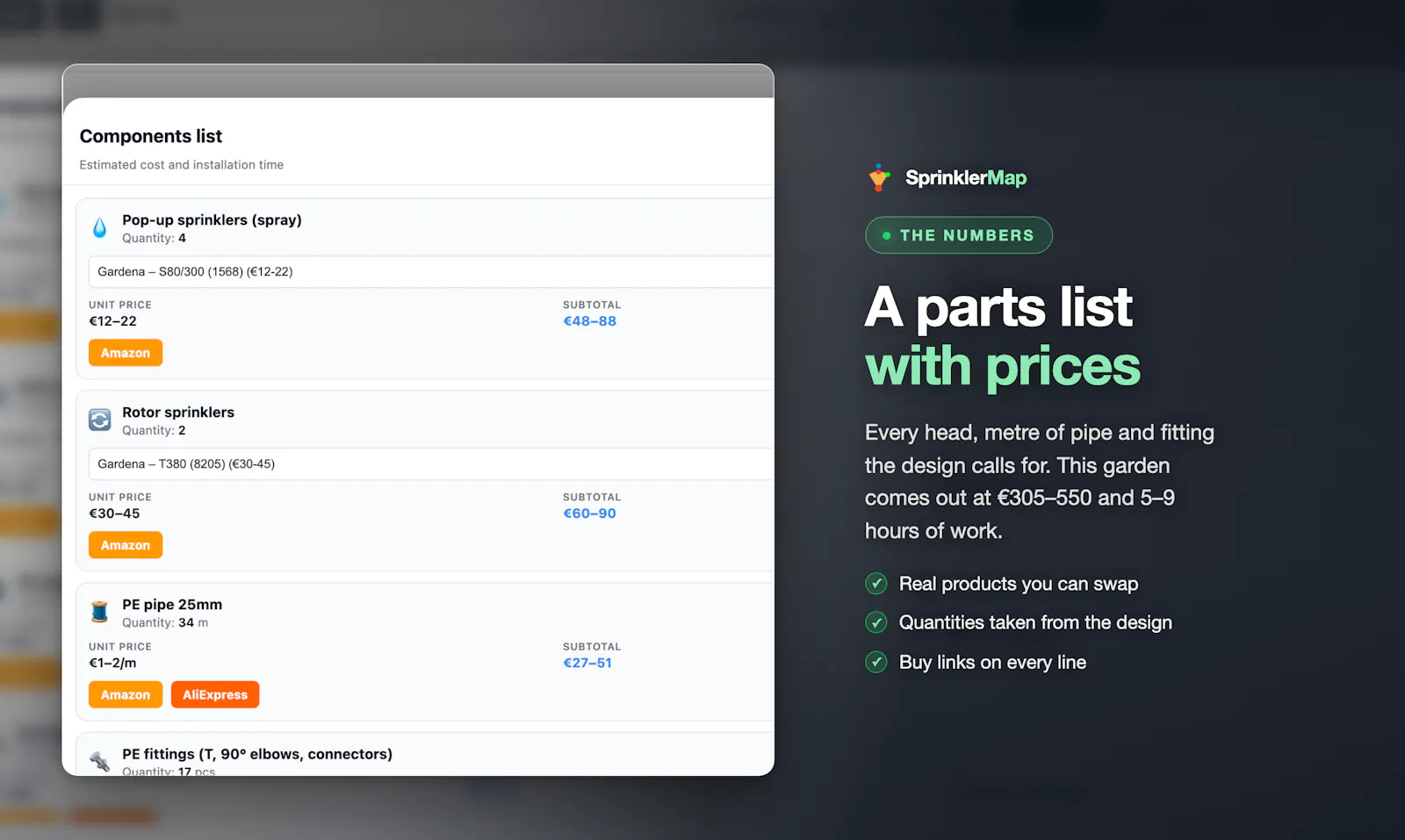Click the €12–22 unit price value

click(x=112, y=321)
